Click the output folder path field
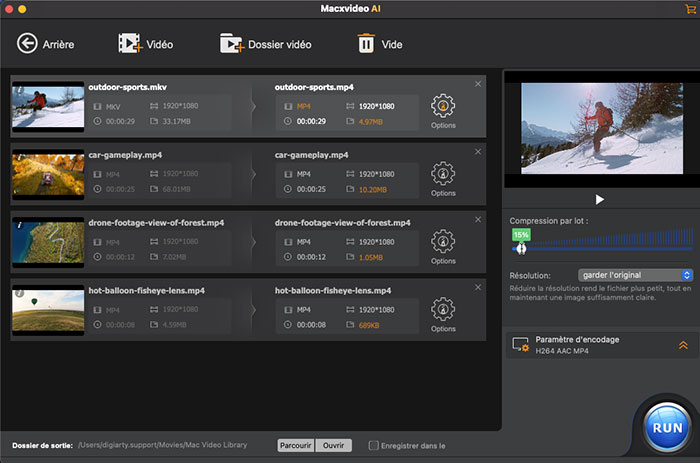The height and width of the screenshot is (463, 700). 162,445
